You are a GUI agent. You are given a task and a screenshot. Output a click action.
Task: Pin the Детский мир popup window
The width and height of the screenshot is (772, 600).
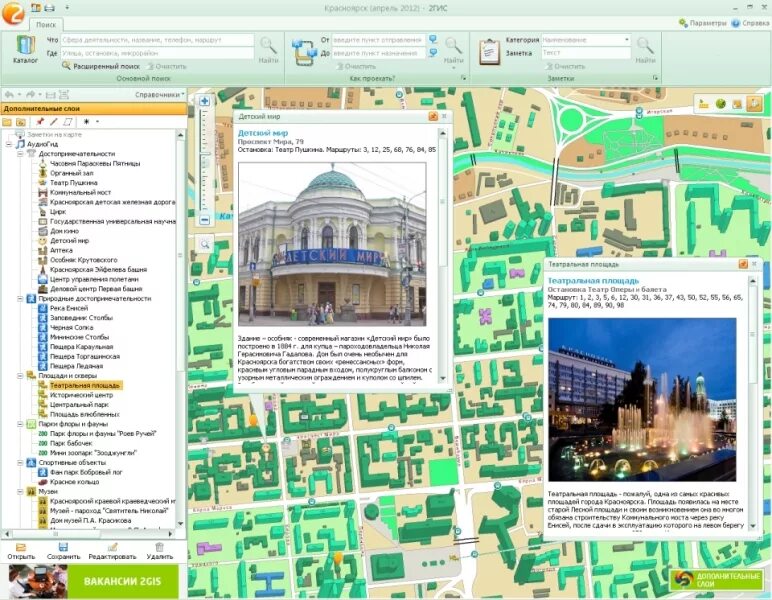tap(433, 116)
